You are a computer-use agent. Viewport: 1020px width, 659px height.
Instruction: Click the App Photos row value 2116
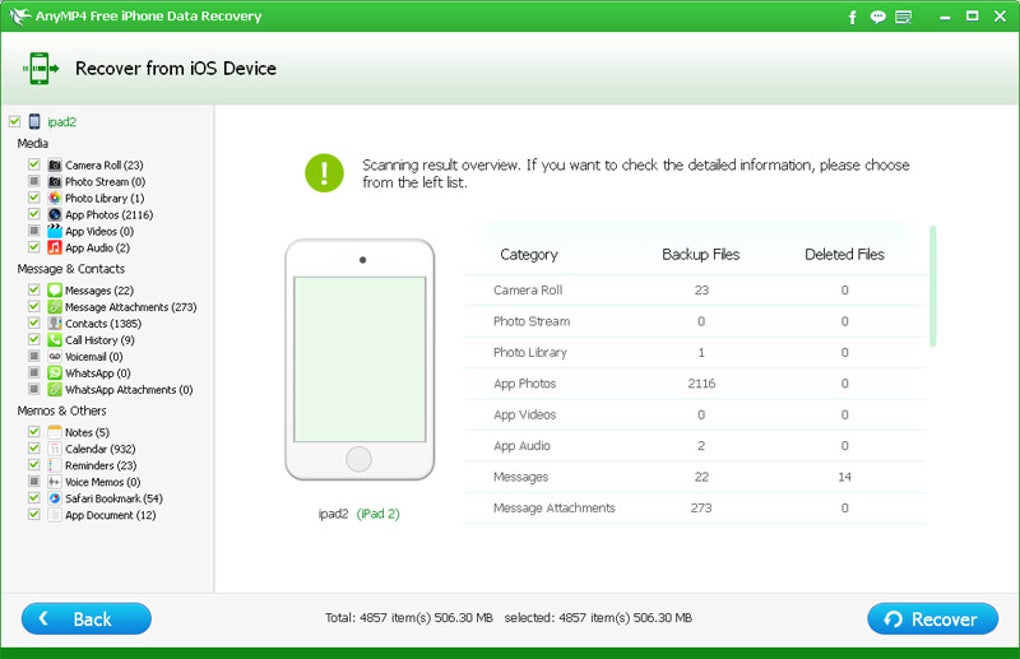coord(701,383)
